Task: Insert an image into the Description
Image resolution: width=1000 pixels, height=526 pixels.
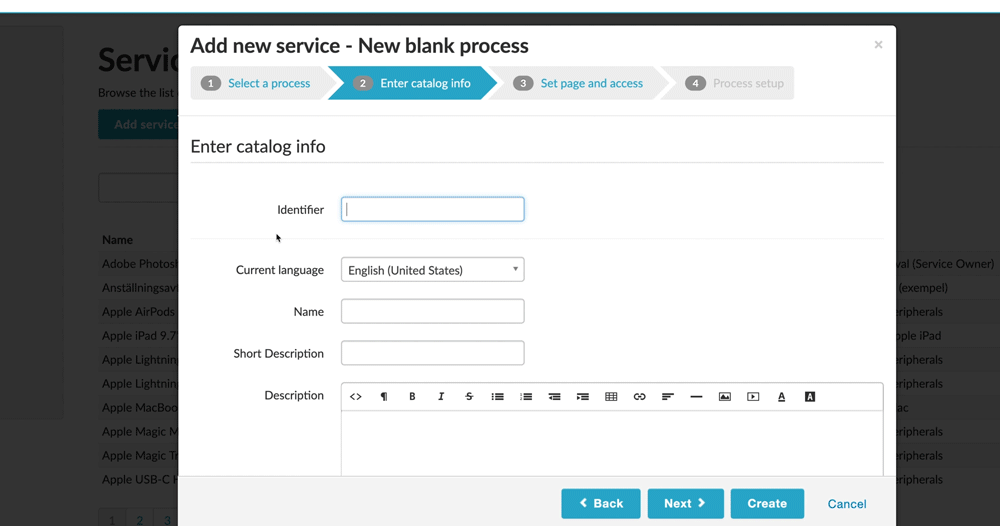Action: [725, 397]
